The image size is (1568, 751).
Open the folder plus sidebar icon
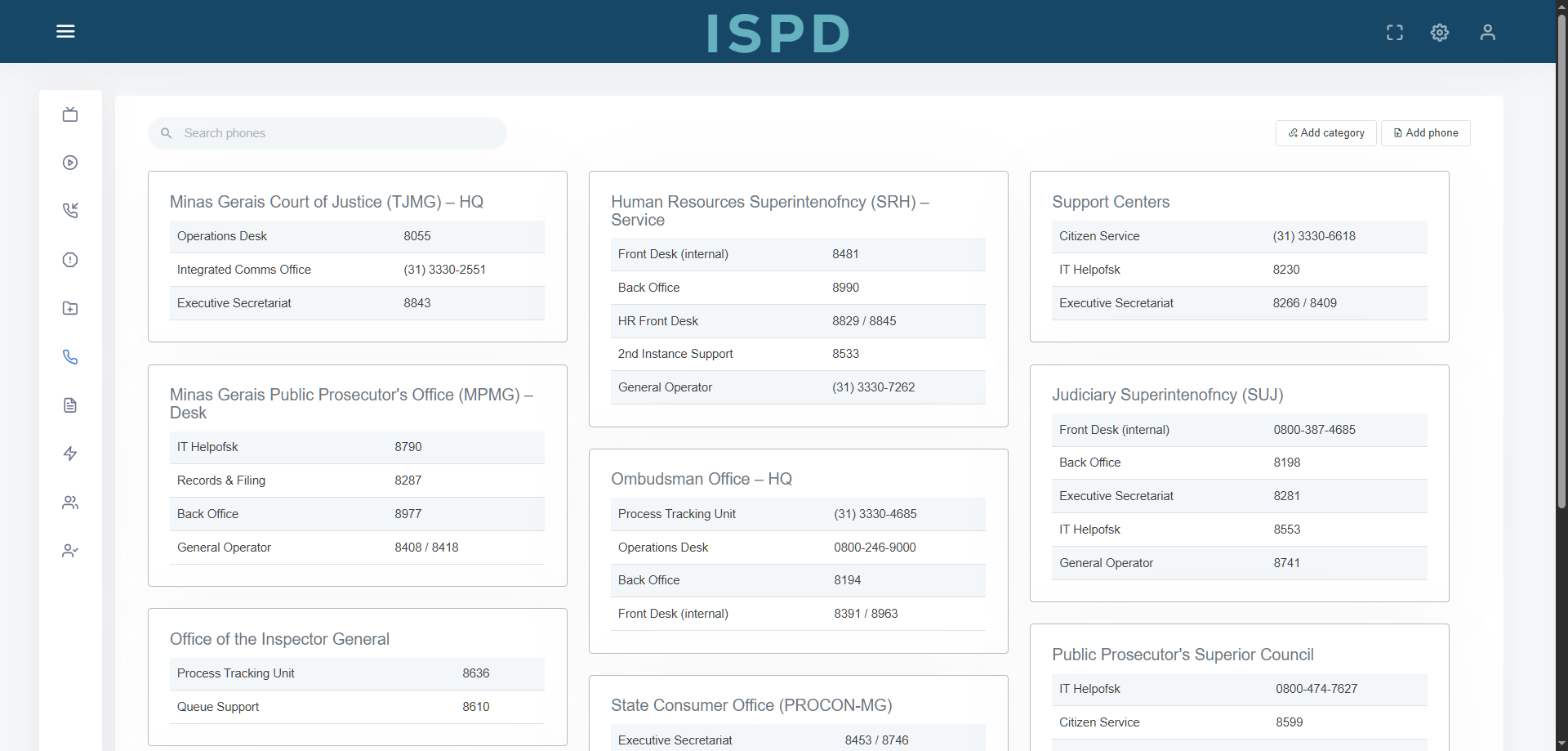click(70, 308)
